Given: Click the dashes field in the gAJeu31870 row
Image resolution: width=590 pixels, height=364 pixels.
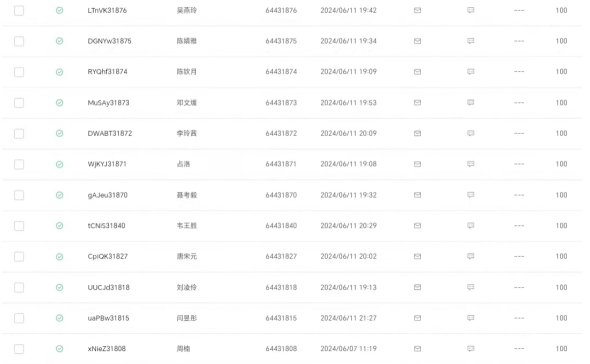Looking at the screenshot, I should [x=519, y=195].
